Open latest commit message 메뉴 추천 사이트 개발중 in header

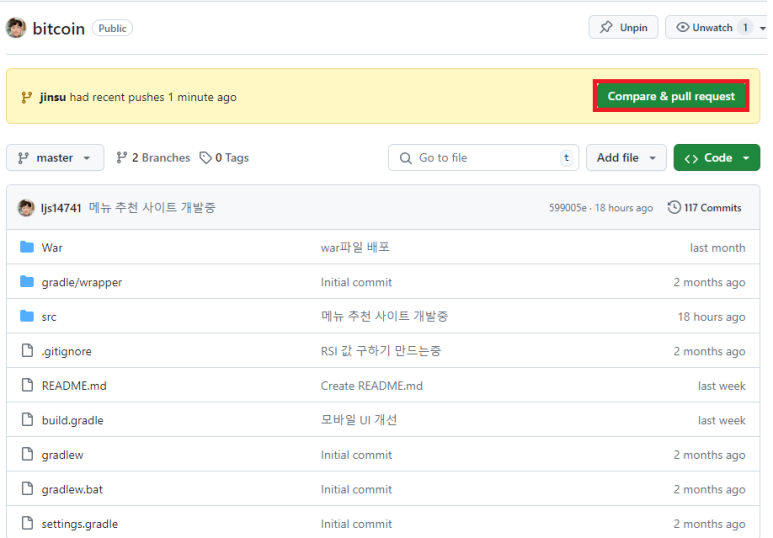tap(152, 208)
